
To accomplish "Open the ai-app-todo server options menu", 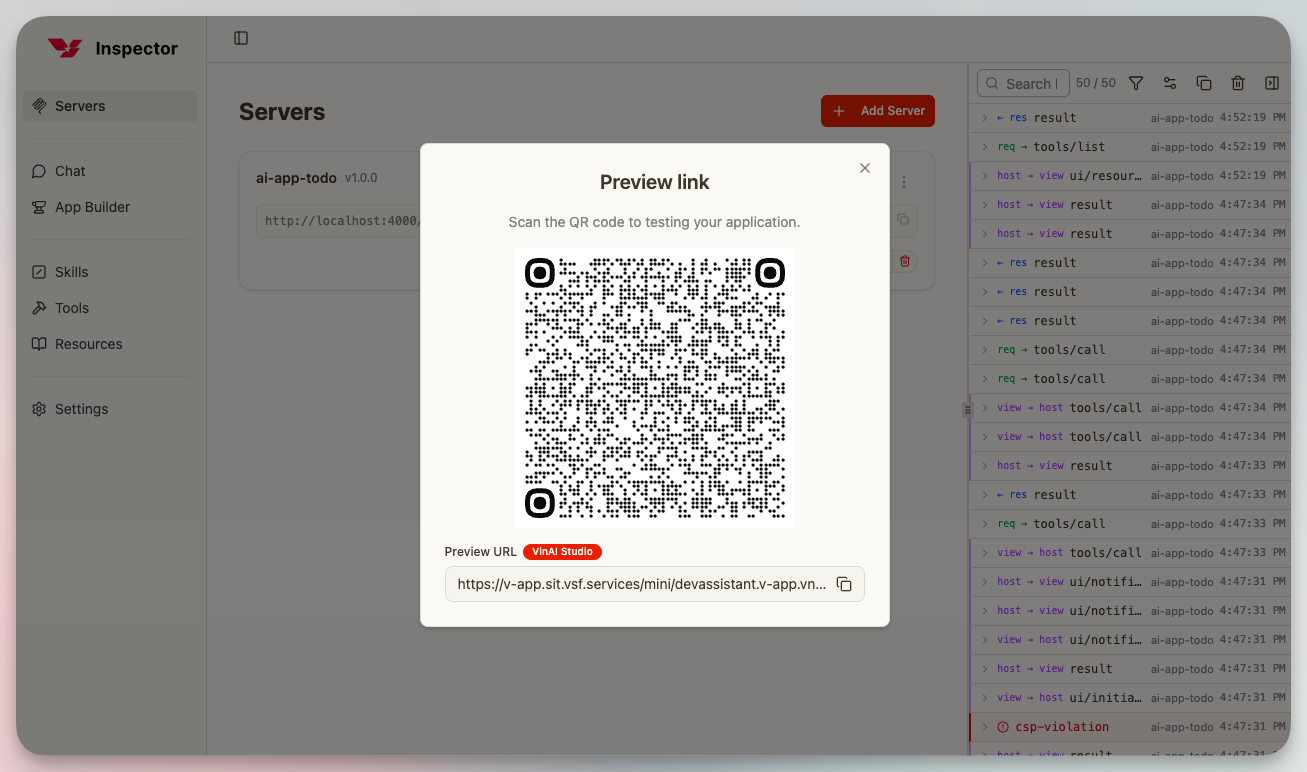I will click(904, 182).
